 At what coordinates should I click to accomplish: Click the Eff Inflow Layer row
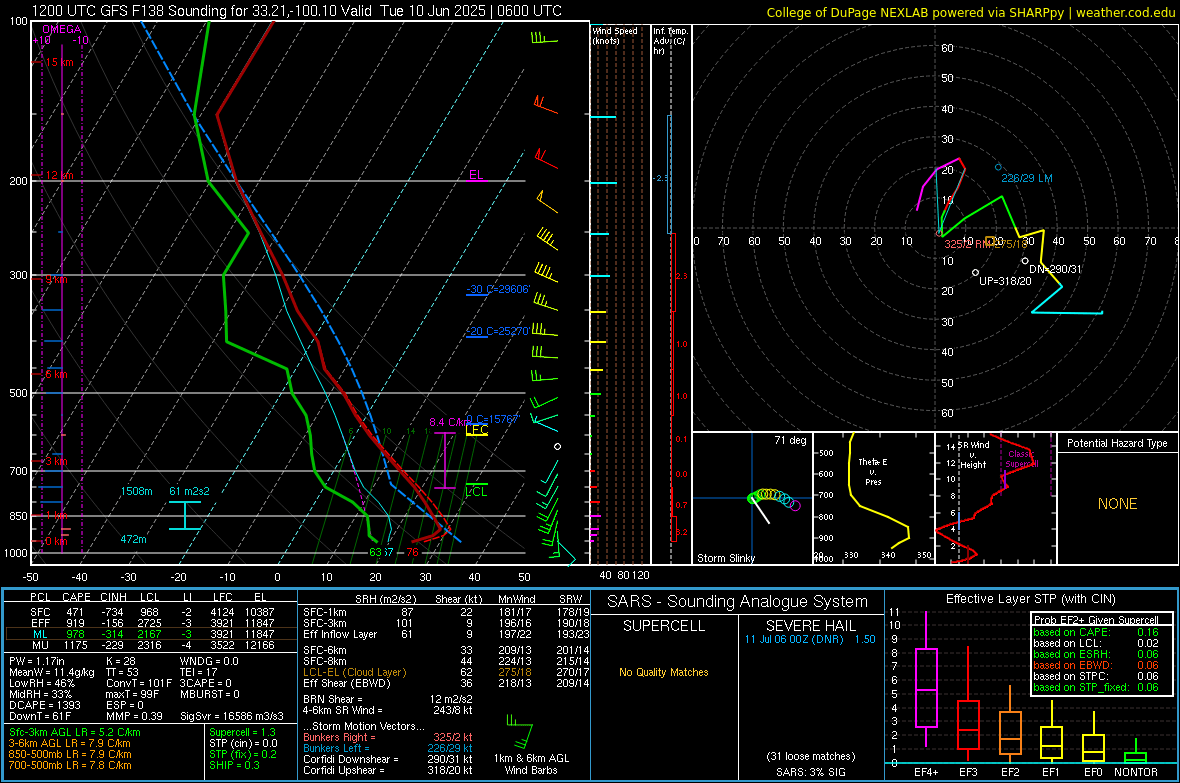446,634
